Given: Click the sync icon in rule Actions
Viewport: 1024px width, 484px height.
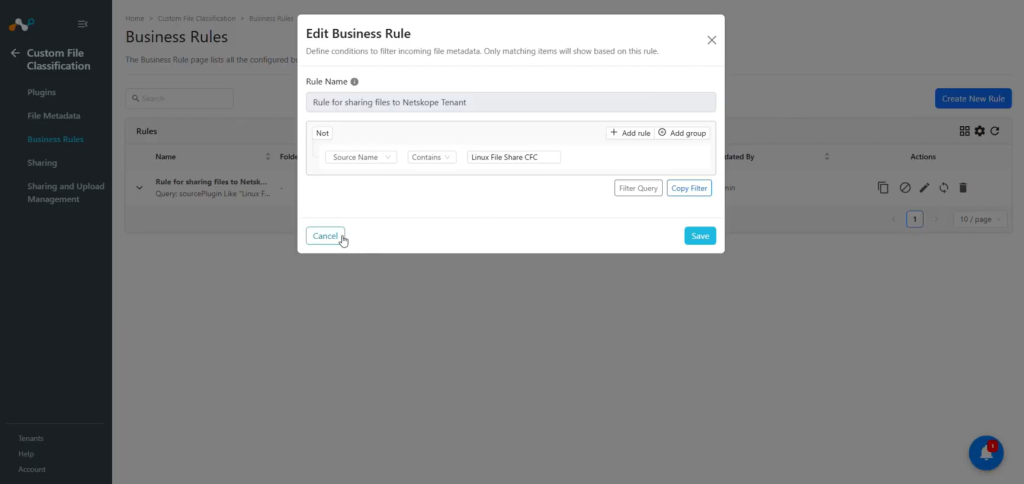Looking at the screenshot, I should pyautogui.click(x=944, y=188).
